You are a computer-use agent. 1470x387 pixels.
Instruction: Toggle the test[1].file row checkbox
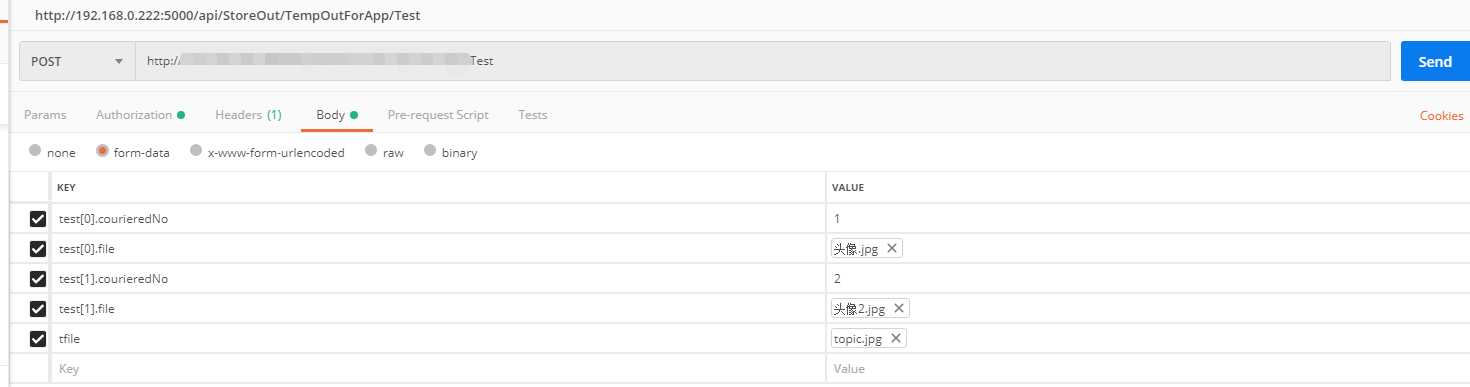(x=38, y=309)
